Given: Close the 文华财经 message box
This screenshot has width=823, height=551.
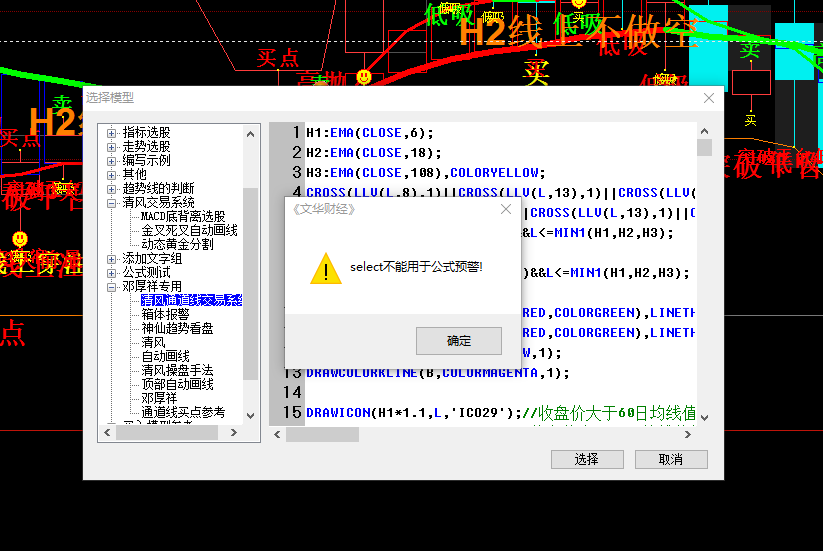Looking at the screenshot, I should pos(505,209).
